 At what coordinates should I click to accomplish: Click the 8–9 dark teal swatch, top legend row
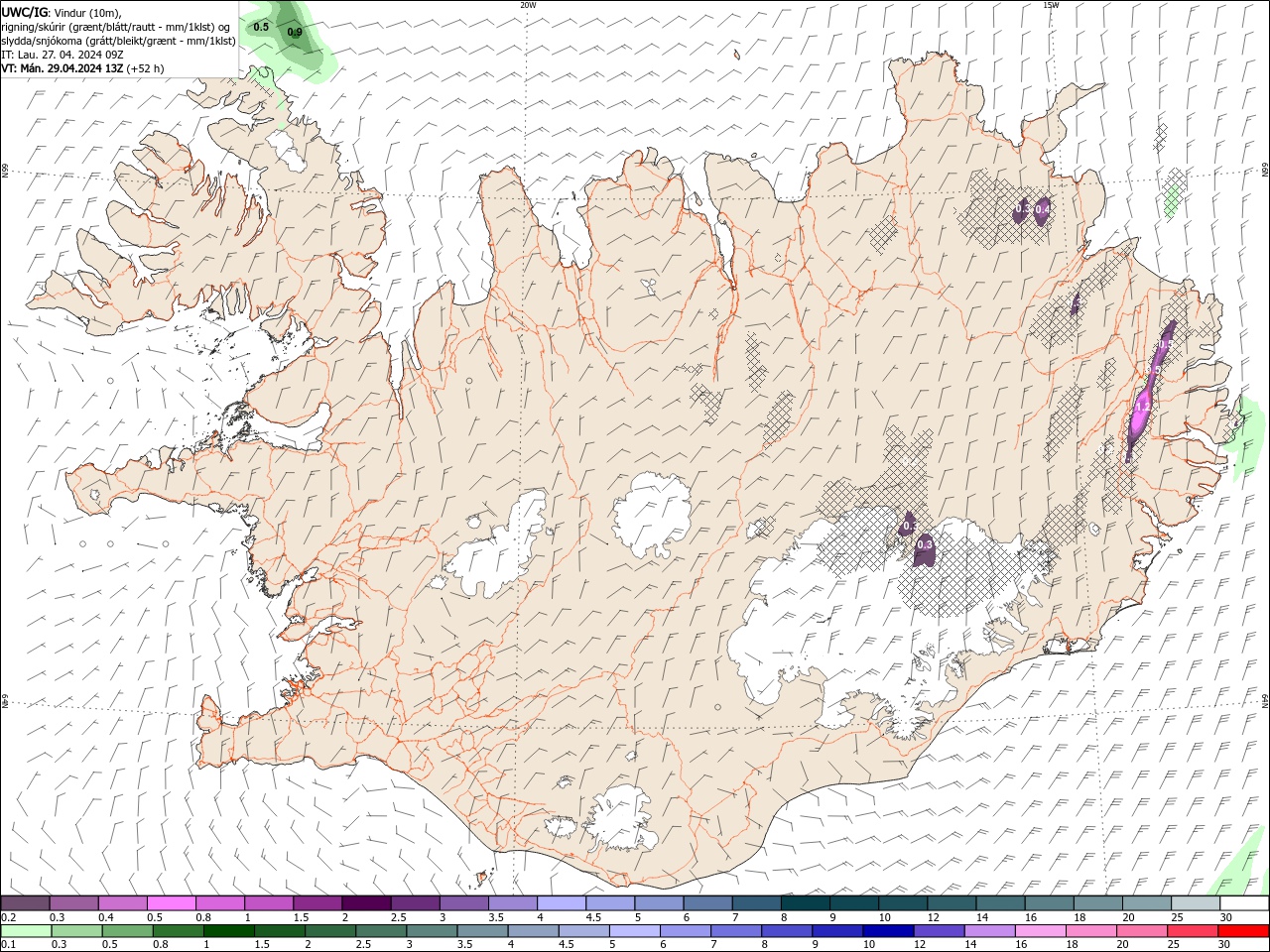(805, 903)
